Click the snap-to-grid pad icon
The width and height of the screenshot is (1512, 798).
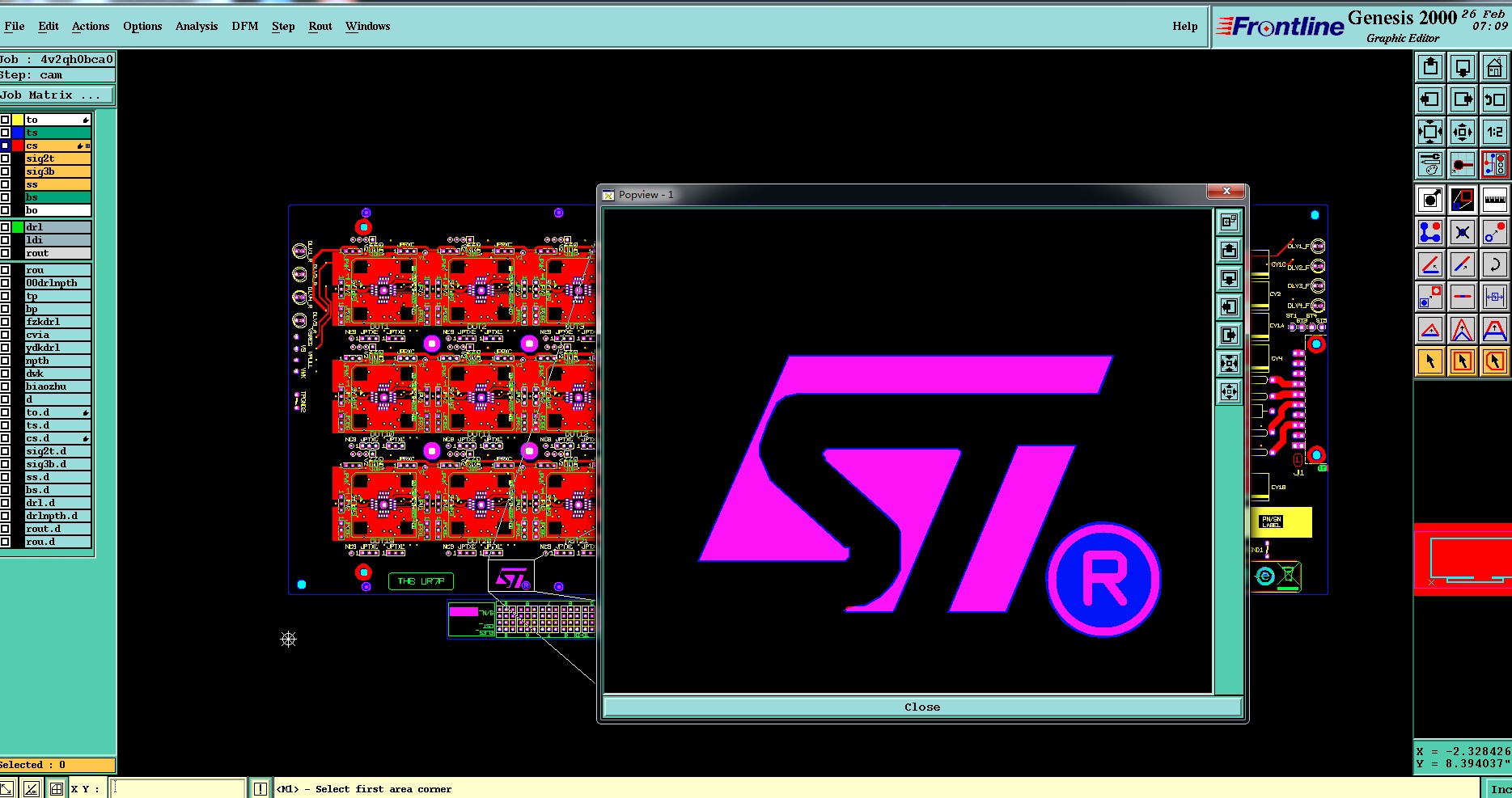point(1463,164)
